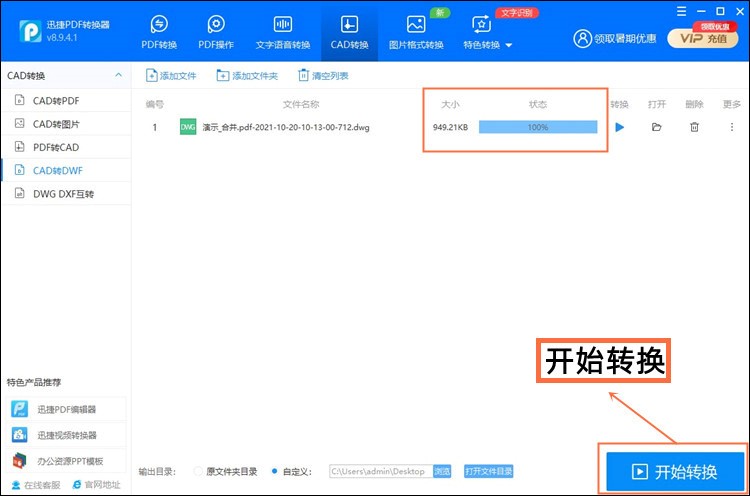The height and width of the screenshot is (496, 750).
Task: Select the 自定义 output radio button
Action: click(x=275, y=471)
